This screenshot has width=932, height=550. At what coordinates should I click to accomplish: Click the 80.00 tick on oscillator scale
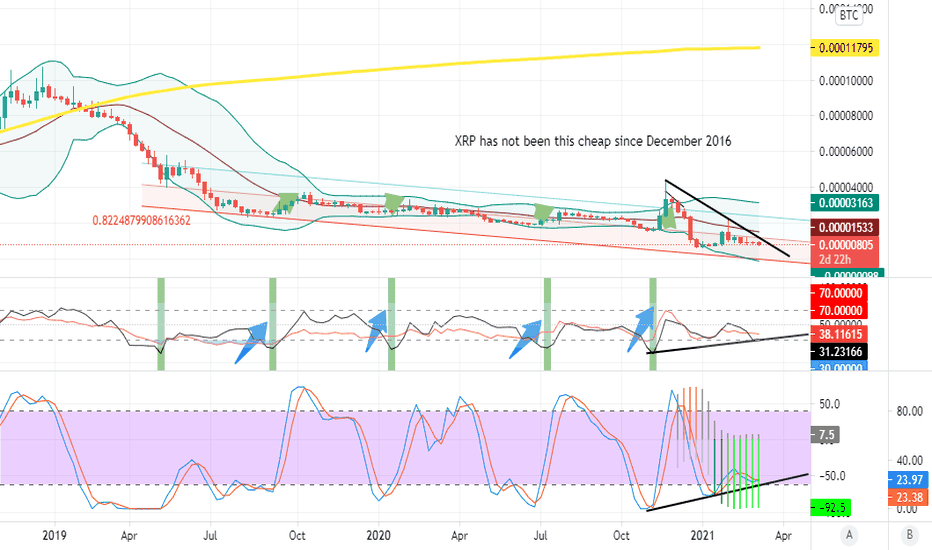pos(909,411)
